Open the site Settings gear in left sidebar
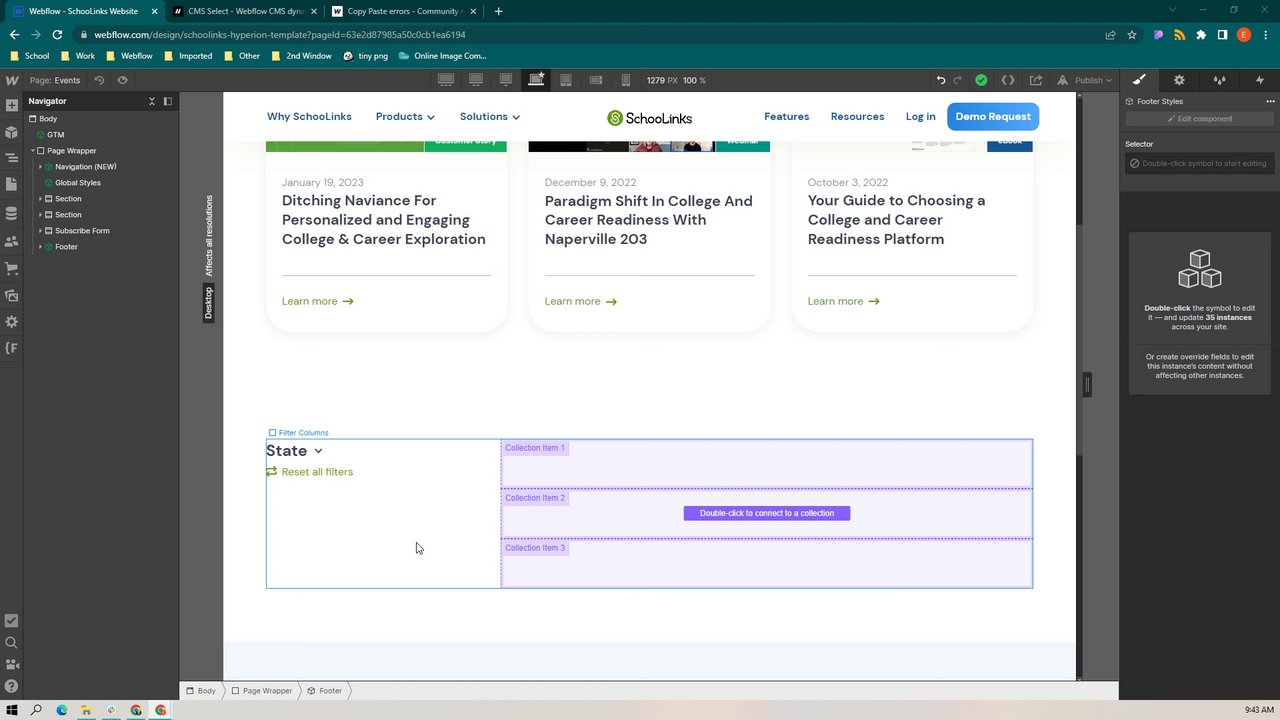The width and height of the screenshot is (1280, 720). [x=12, y=321]
